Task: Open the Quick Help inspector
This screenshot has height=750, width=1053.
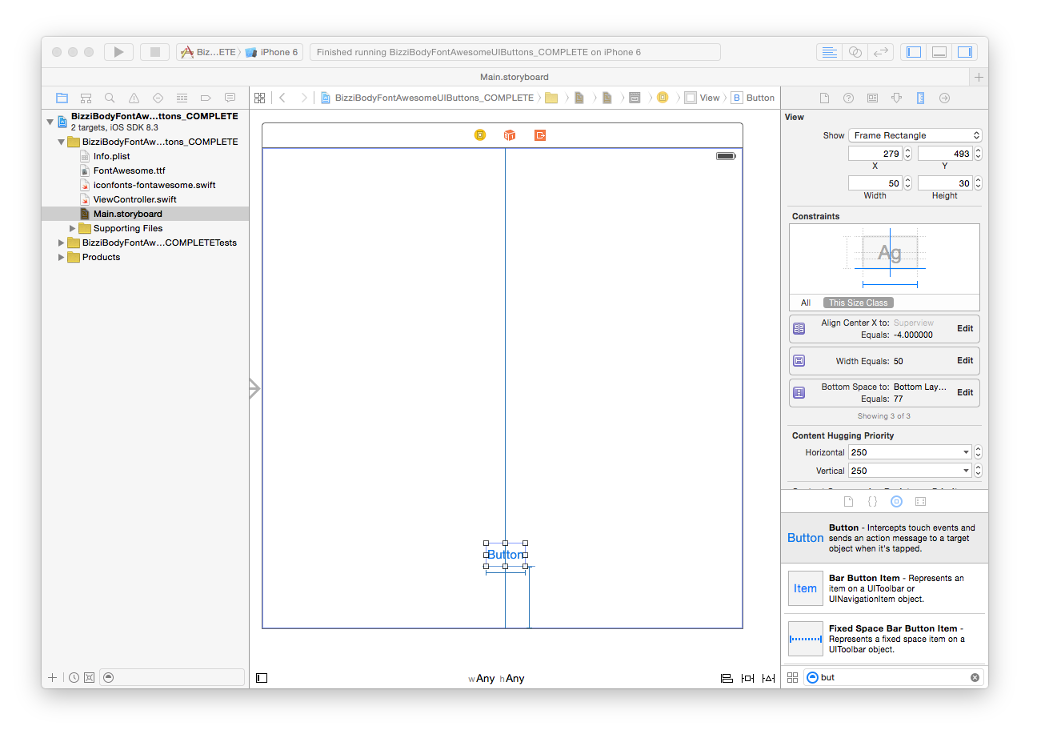Action: [848, 97]
